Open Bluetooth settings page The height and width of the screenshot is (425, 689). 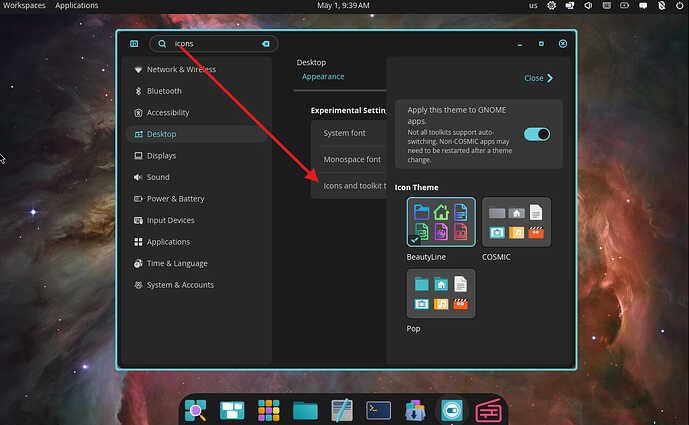(x=196, y=91)
